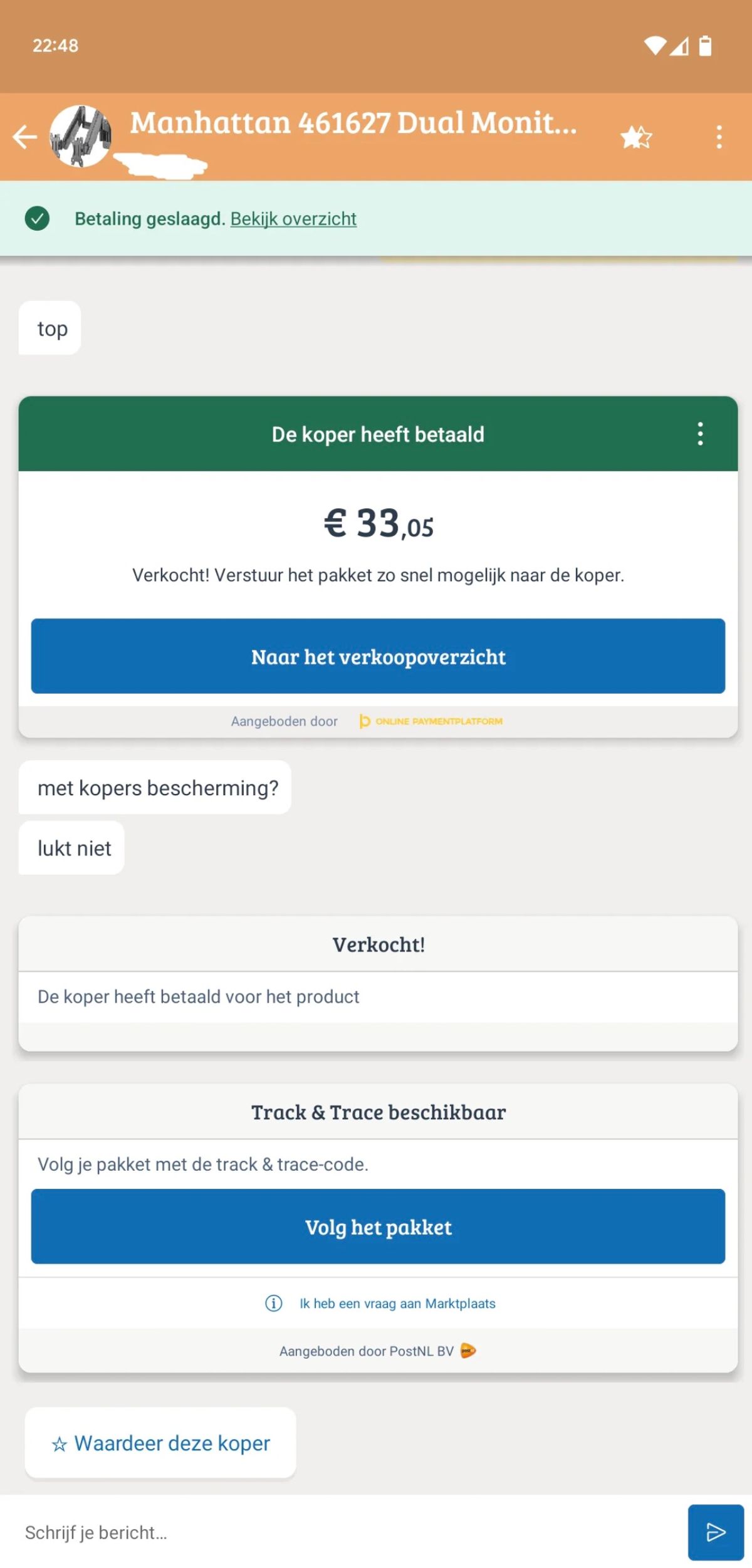This screenshot has height=1568, width=752.
Task: Open the header three-dot overflow menu
Action: [x=719, y=137]
